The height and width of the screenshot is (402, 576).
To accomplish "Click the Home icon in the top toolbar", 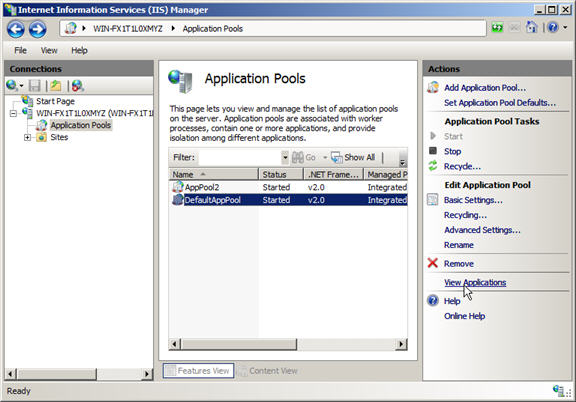I will pyautogui.click(x=532, y=27).
